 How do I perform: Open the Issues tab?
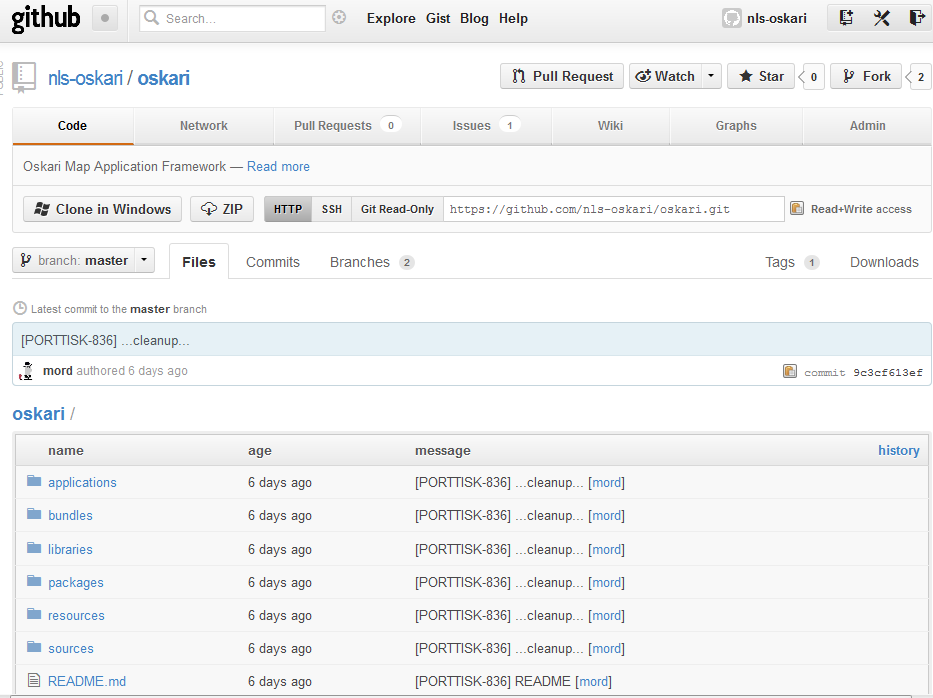(x=486, y=126)
